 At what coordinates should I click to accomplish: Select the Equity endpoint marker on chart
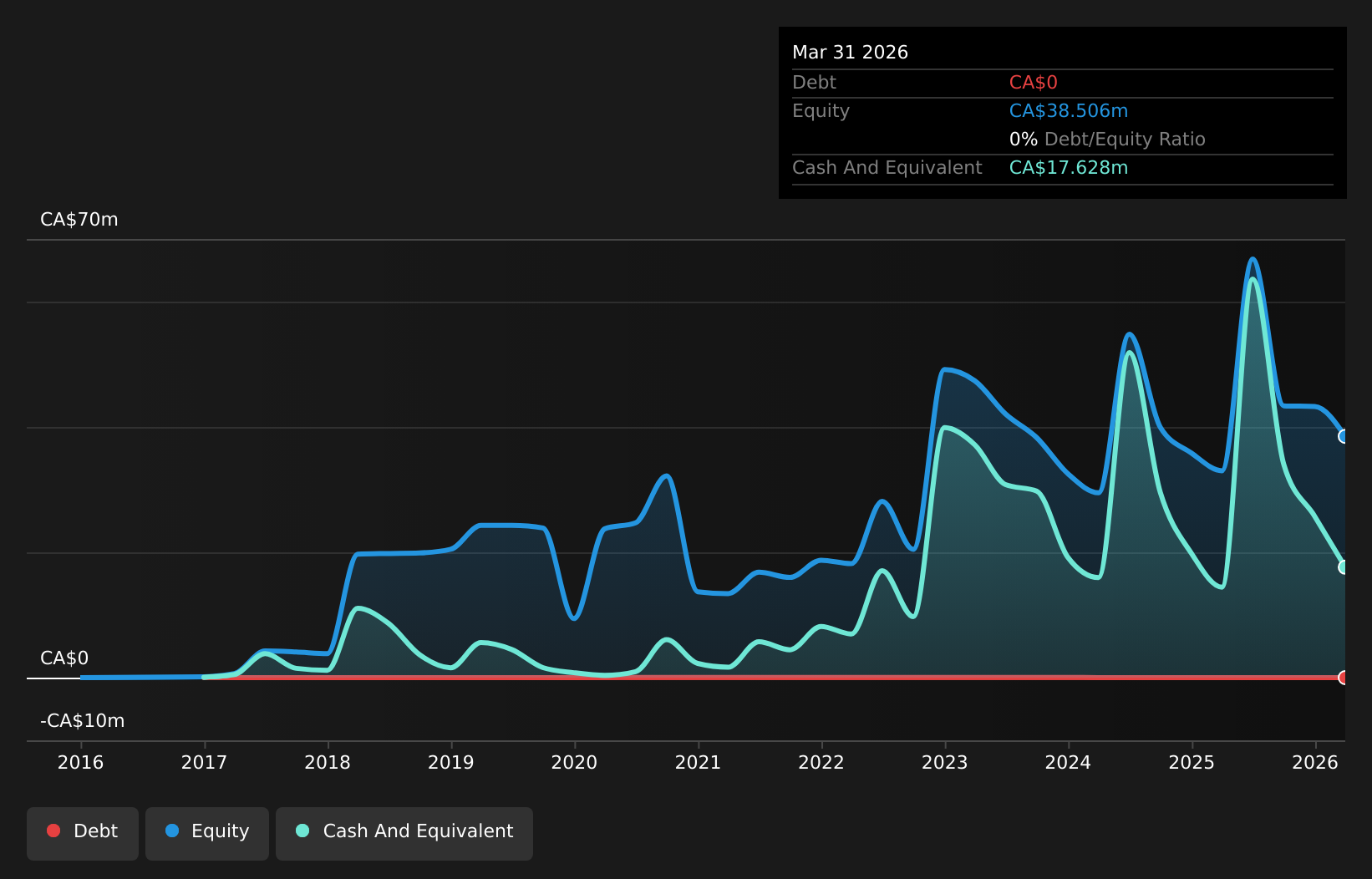pos(1344,436)
